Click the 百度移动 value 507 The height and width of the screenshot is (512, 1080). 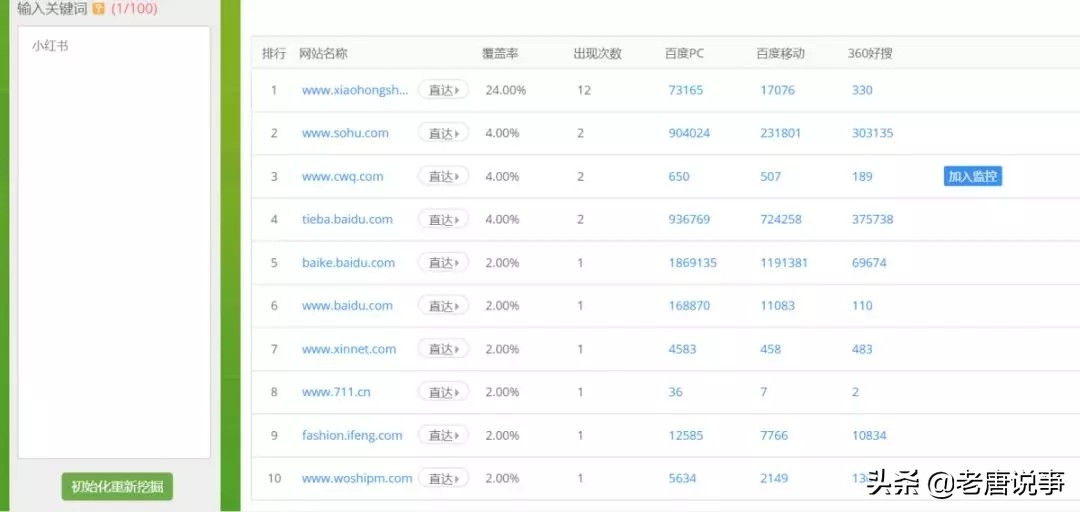[771, 176]
